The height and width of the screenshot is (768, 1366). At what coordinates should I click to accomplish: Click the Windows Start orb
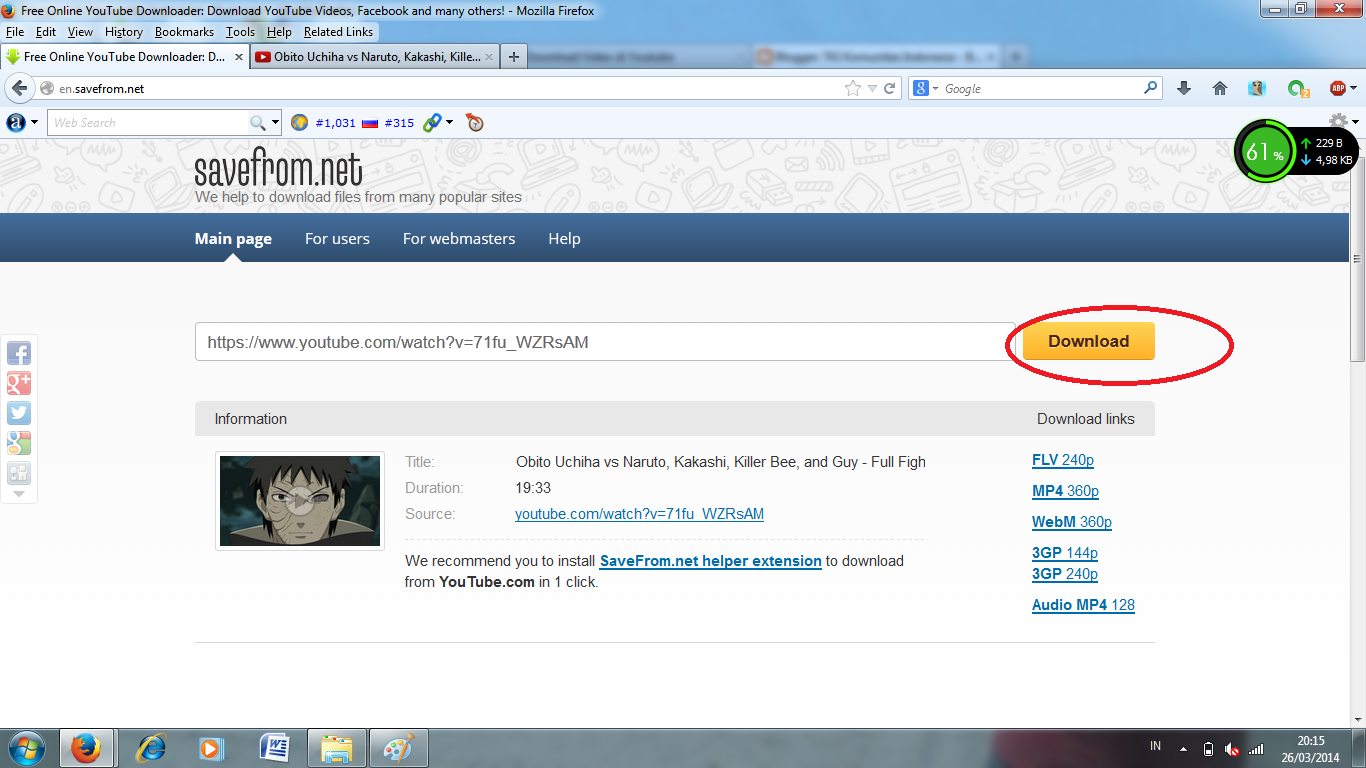click(x=26, y=748)
